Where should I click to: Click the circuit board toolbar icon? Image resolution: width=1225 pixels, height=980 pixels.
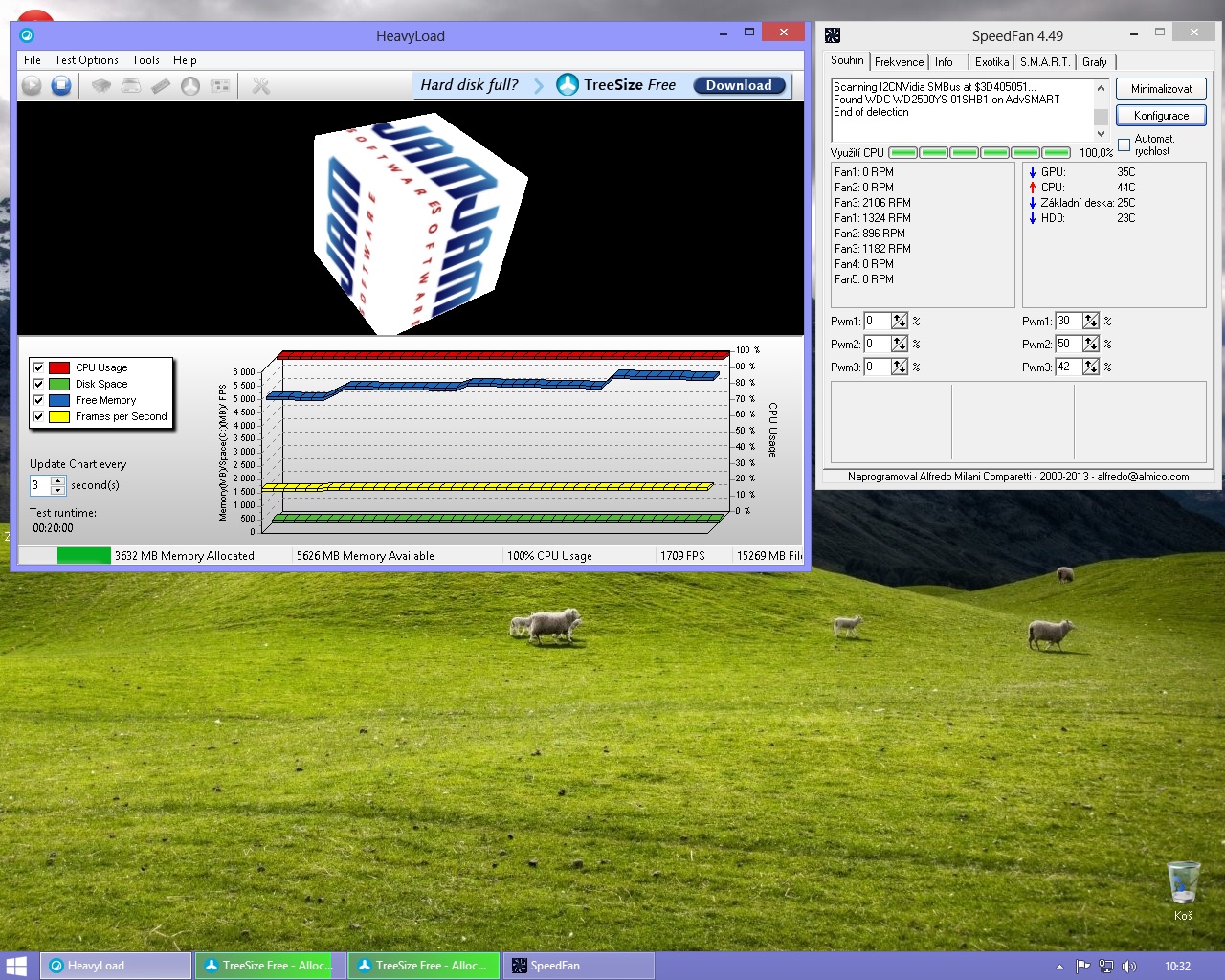[x=220, y=86]
